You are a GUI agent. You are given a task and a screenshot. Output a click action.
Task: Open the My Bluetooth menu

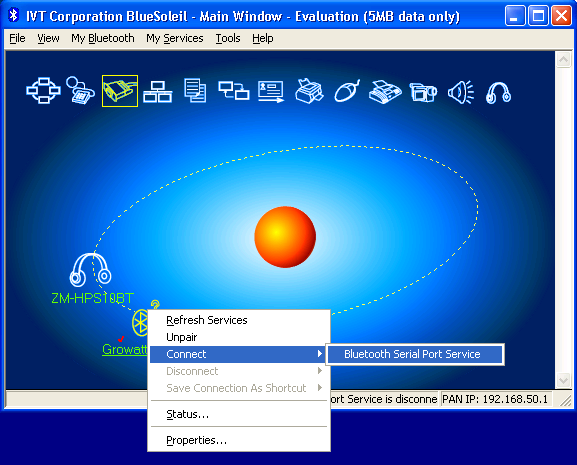pyautogui.click(x=103, y=38)
